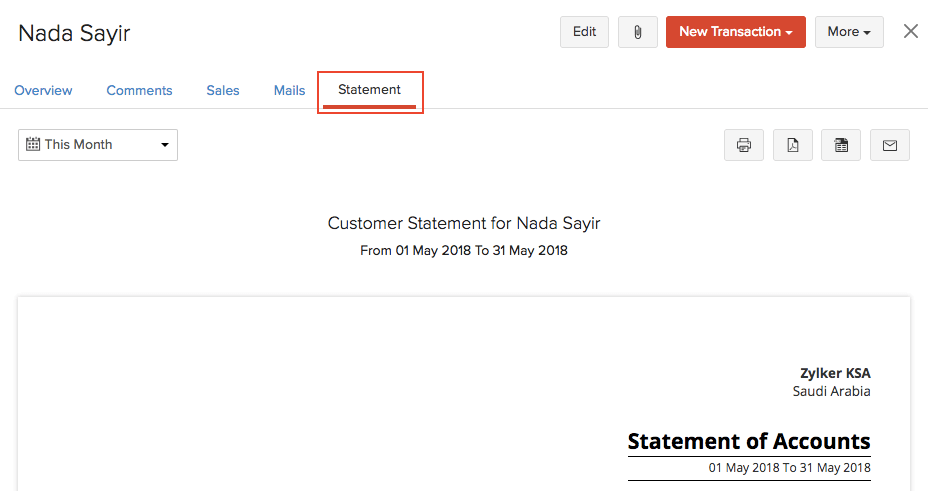Close the Nada Sayir customer panel
Screen dimensions: 928x491
(x=910, y=31)
